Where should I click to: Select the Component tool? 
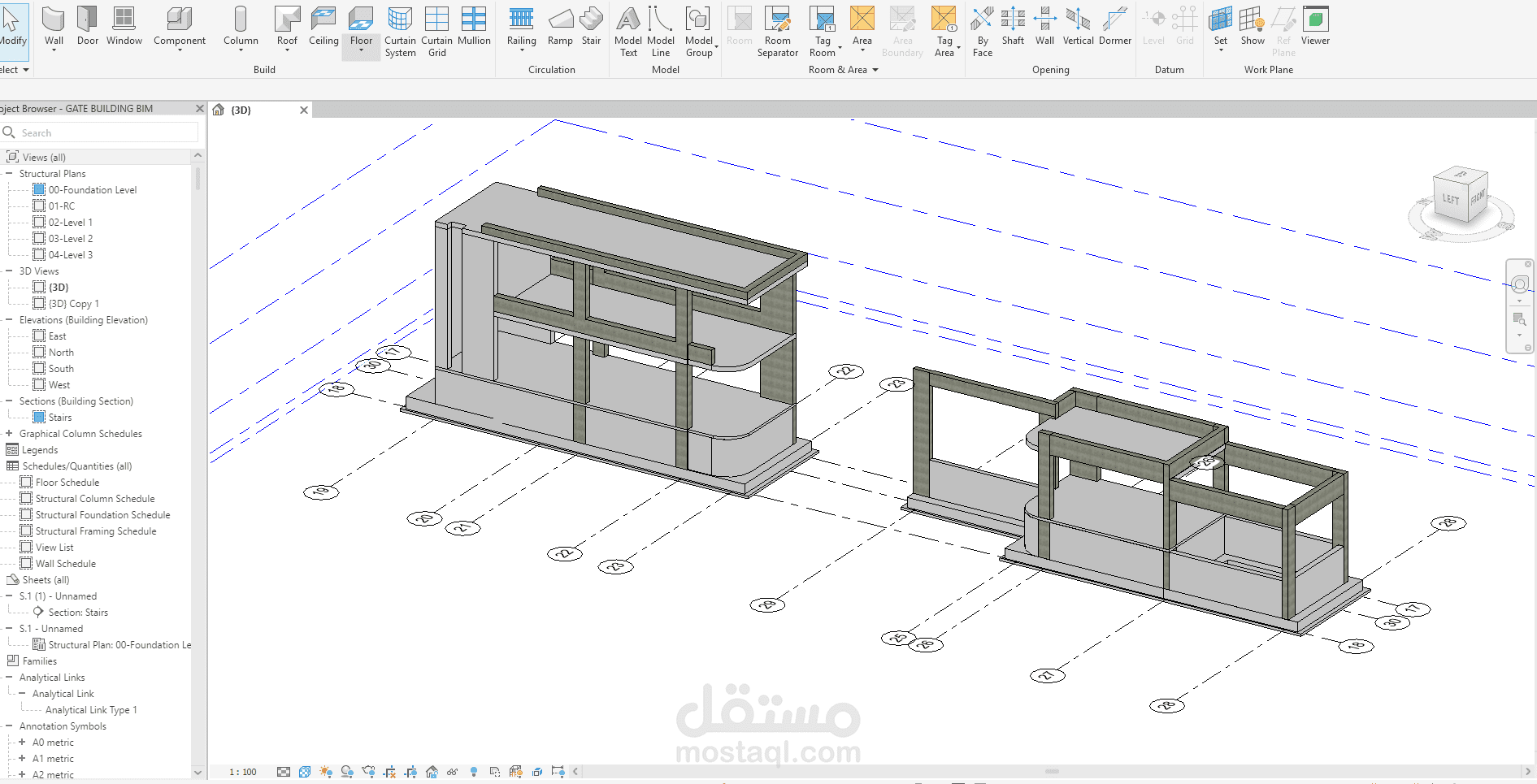point(180,28)
